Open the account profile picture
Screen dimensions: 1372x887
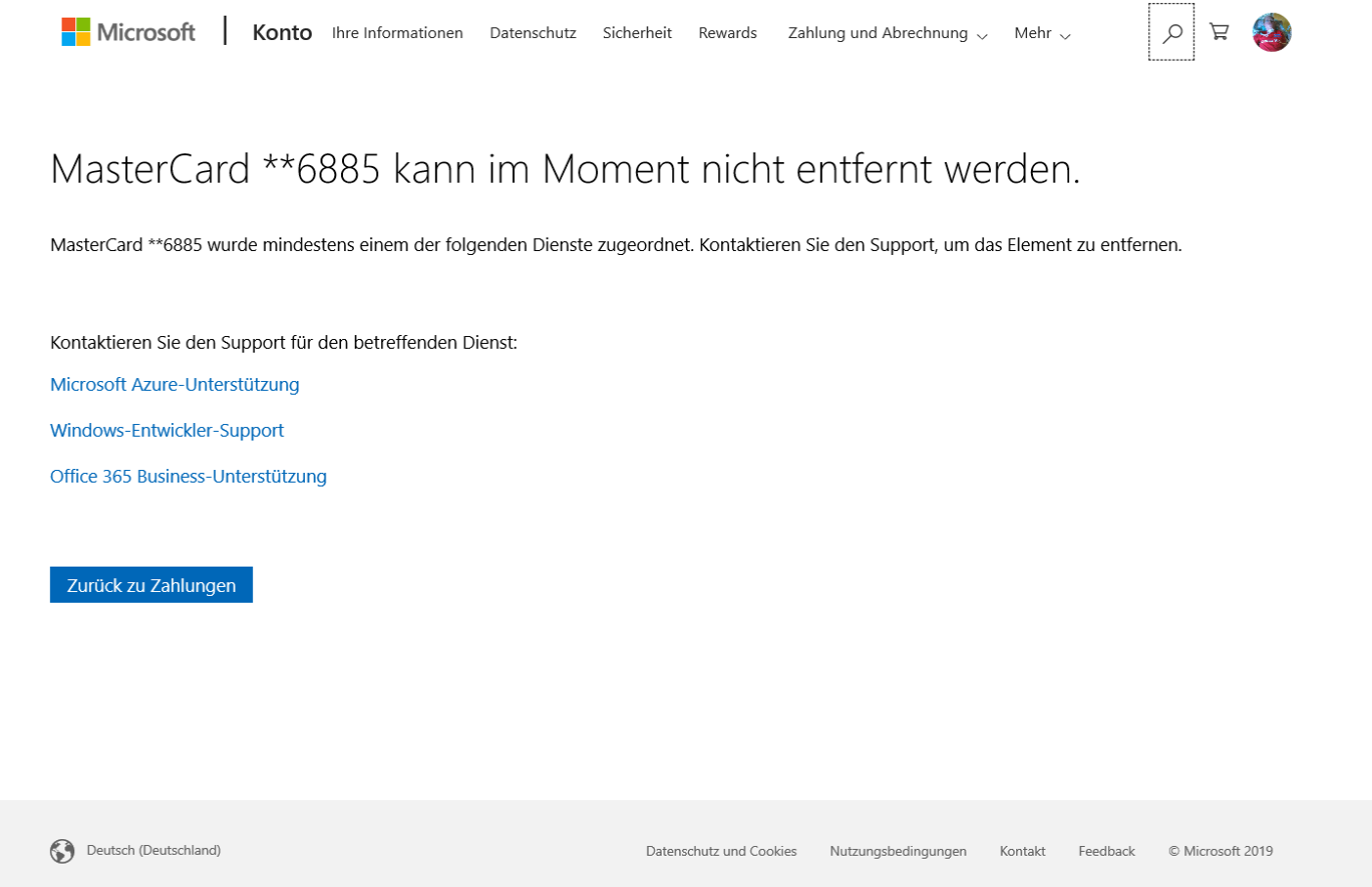click(x=1271, y=32)
